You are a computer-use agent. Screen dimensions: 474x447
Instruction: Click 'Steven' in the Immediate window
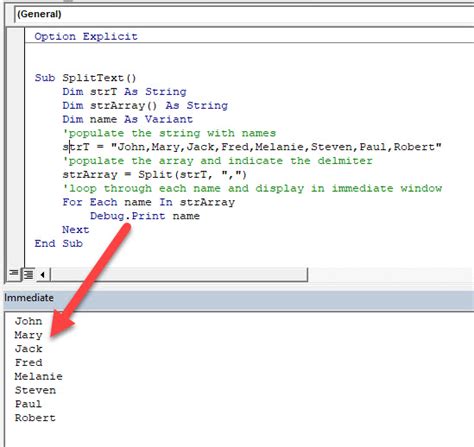(35, 390)
